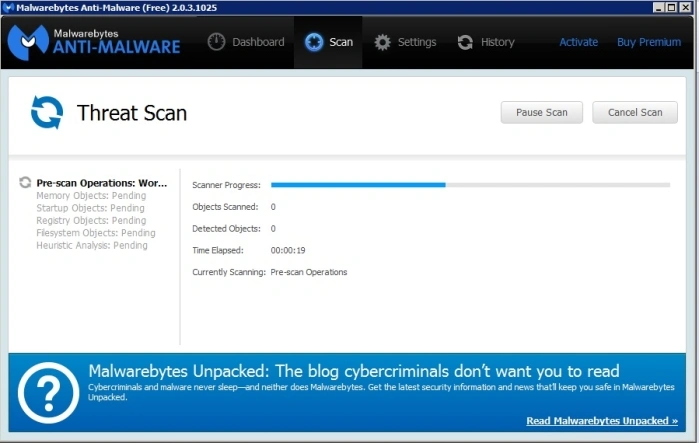
Task: Click the Threat Scan refresh icon
Action: [x=47, y=112]
